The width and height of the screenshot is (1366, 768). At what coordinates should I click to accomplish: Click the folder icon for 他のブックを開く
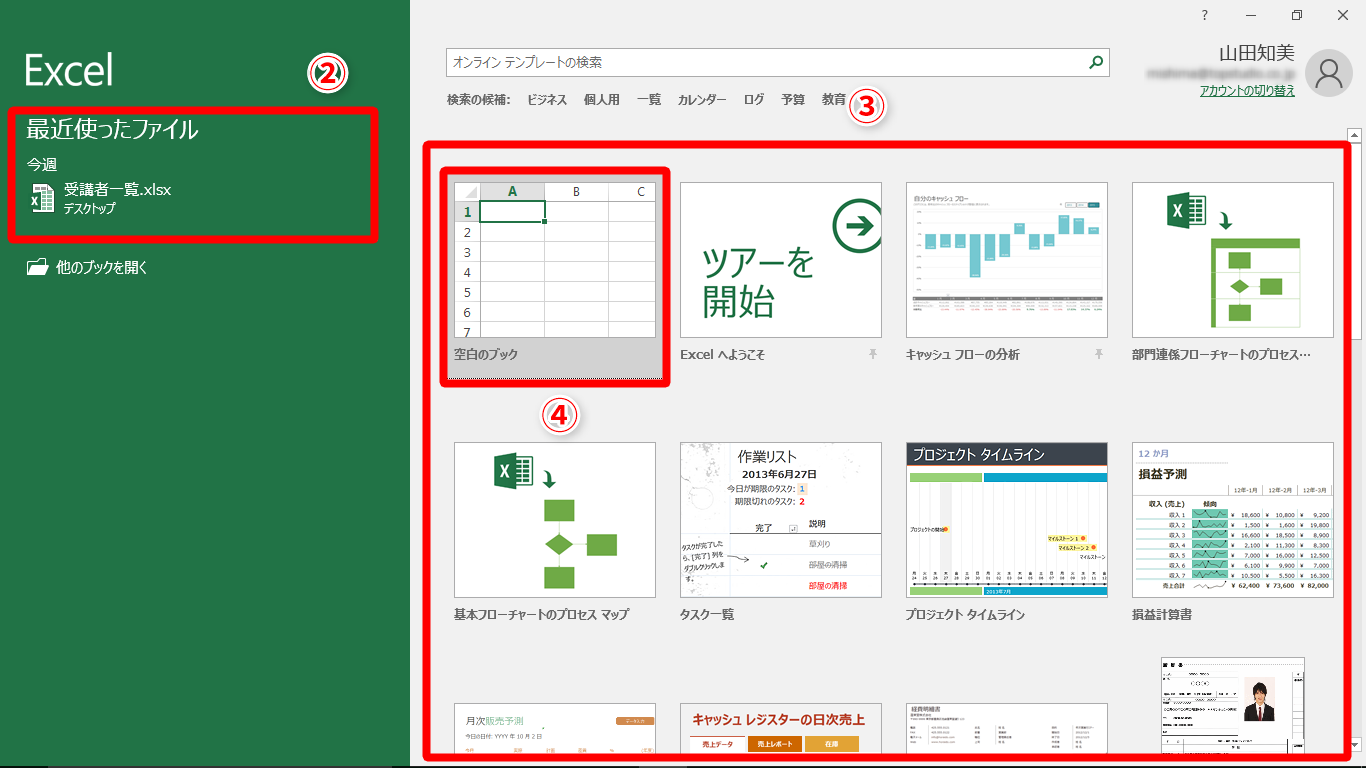tap(37, 267)
